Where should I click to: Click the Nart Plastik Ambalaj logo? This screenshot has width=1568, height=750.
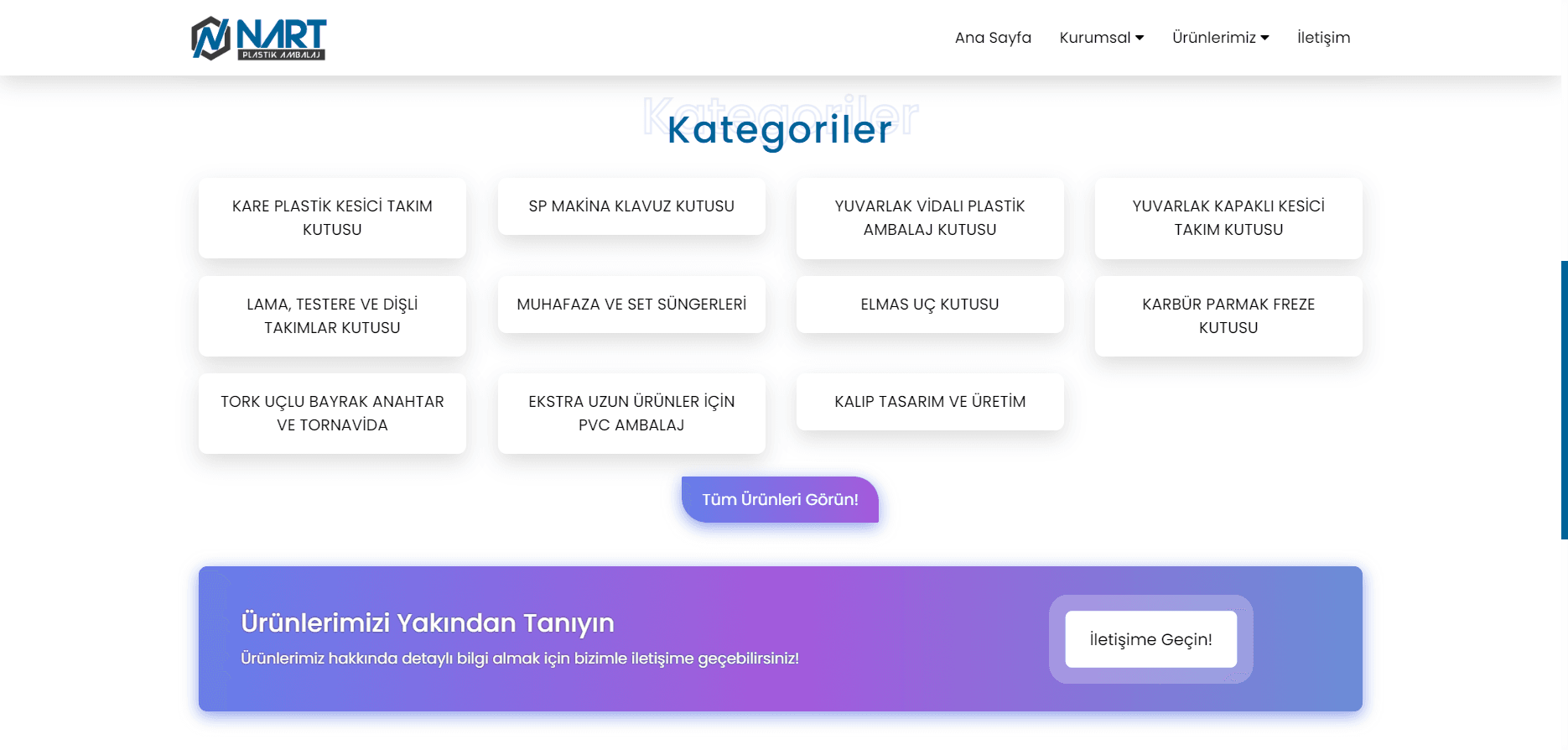(258, 39)
